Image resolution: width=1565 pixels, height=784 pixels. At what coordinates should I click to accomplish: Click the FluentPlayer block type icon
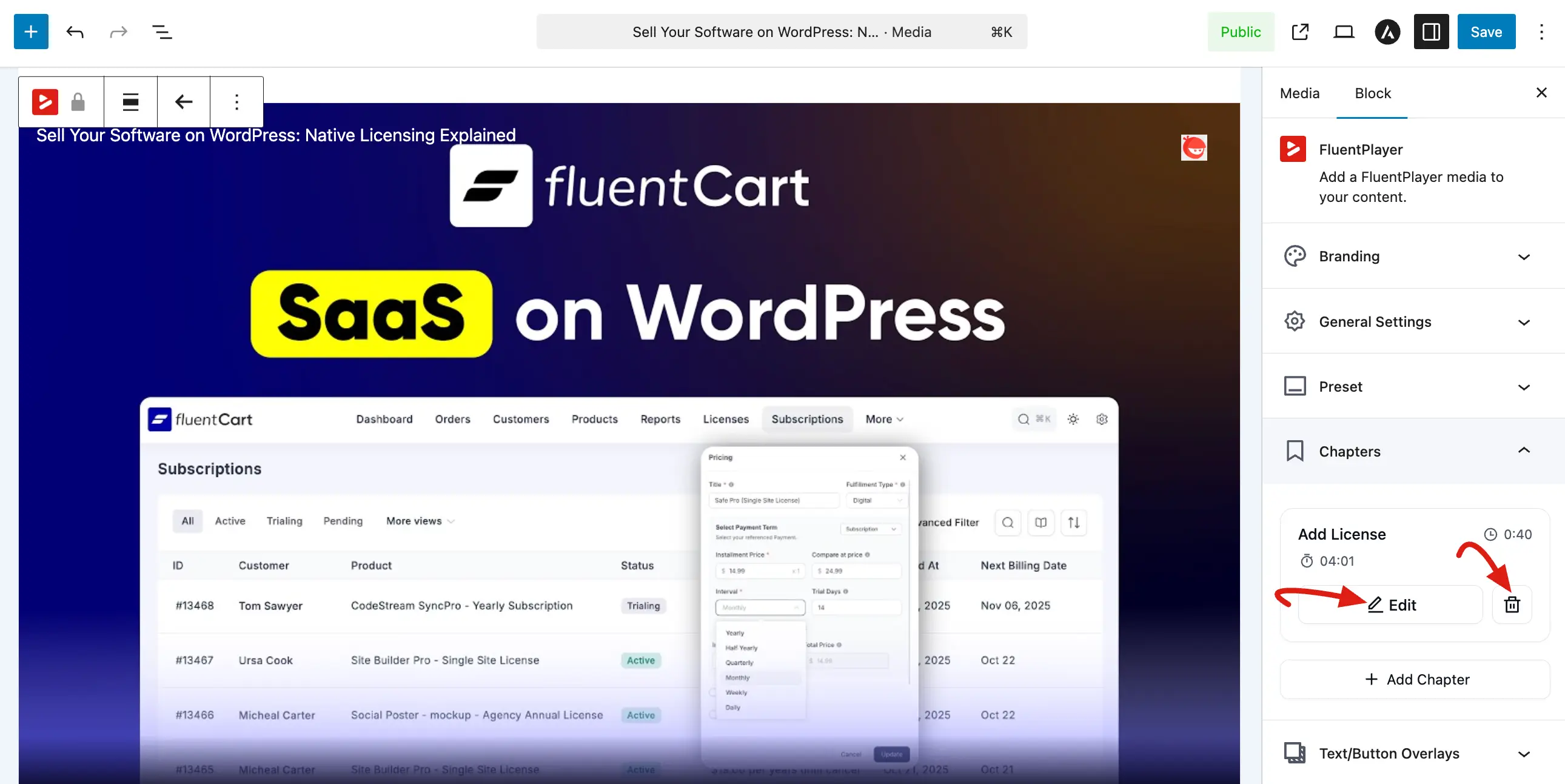click(x=45, y=101)
